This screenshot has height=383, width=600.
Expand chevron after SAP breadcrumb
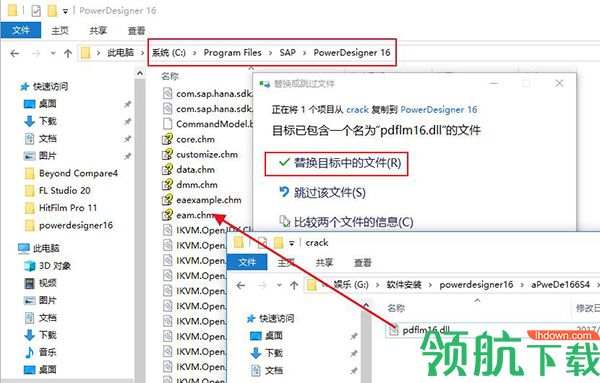305,53
